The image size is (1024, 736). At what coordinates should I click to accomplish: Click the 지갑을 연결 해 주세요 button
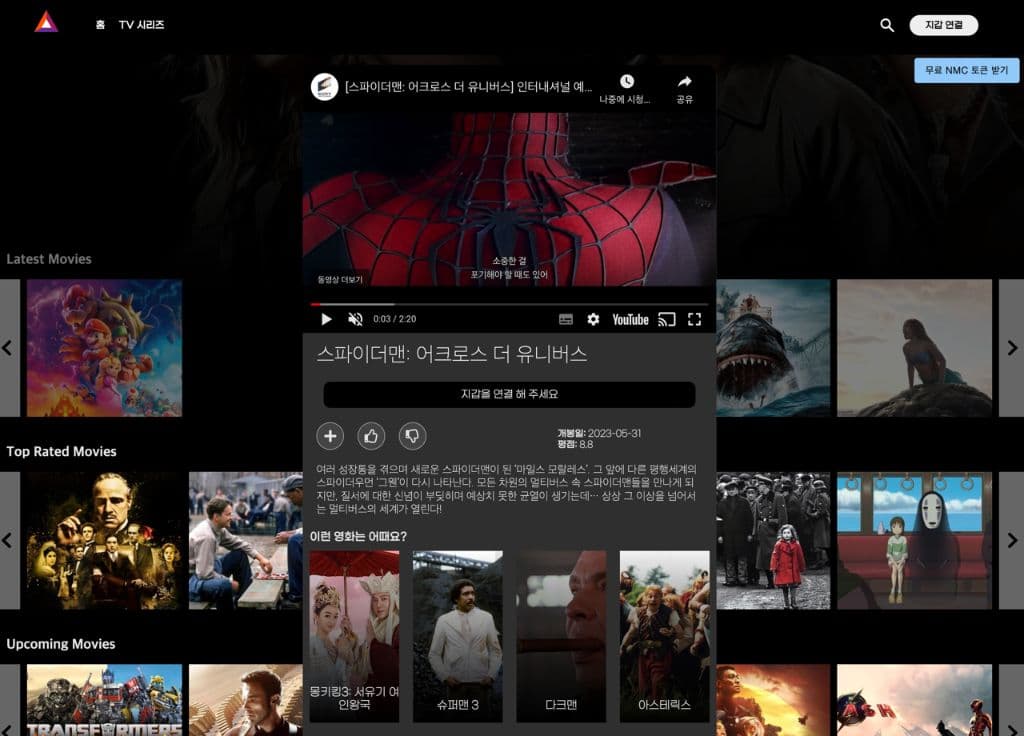pos(509,394)
